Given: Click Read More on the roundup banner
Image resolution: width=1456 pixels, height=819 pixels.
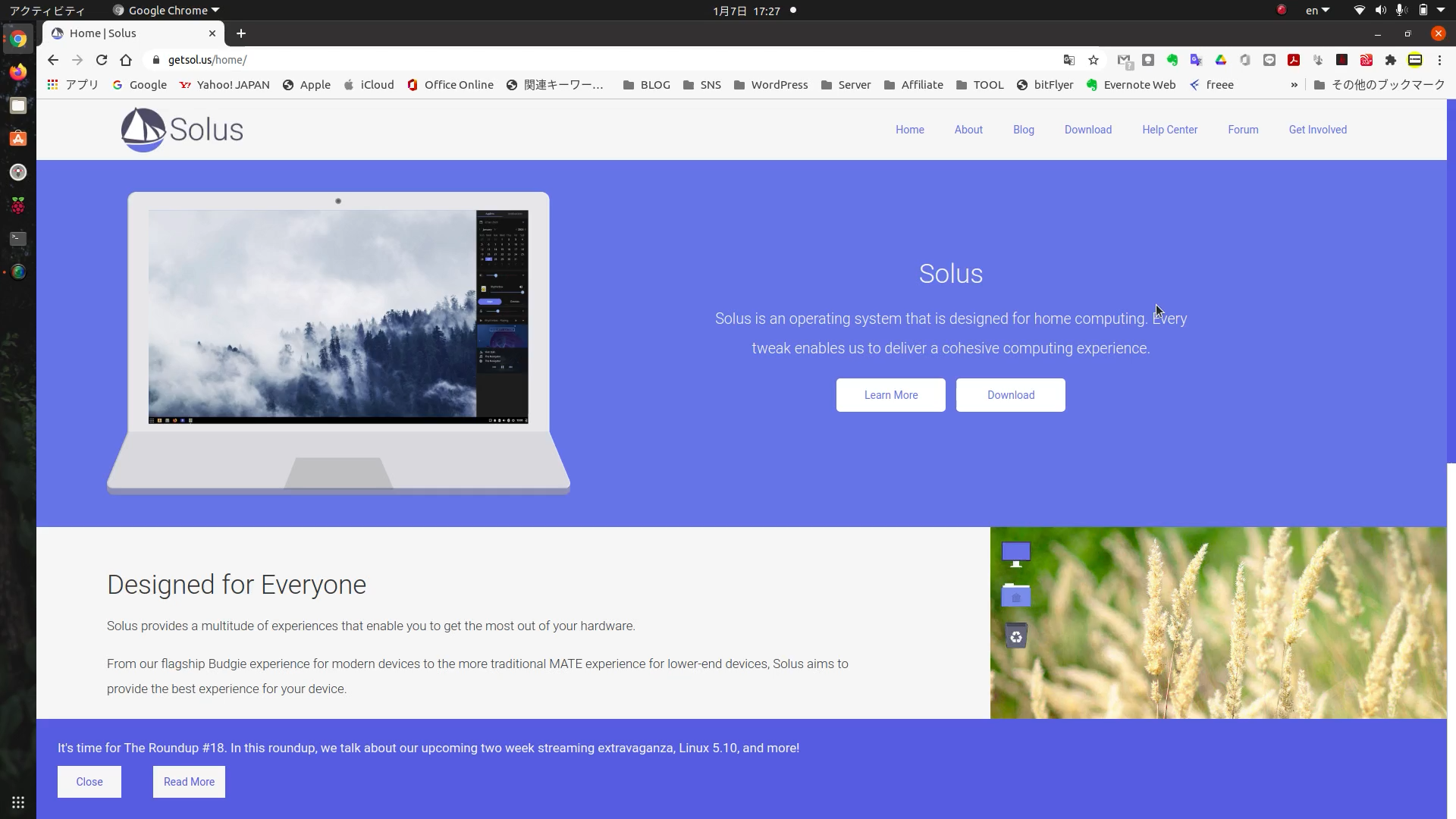Looking at the screenshot, I should pos(189,782).
